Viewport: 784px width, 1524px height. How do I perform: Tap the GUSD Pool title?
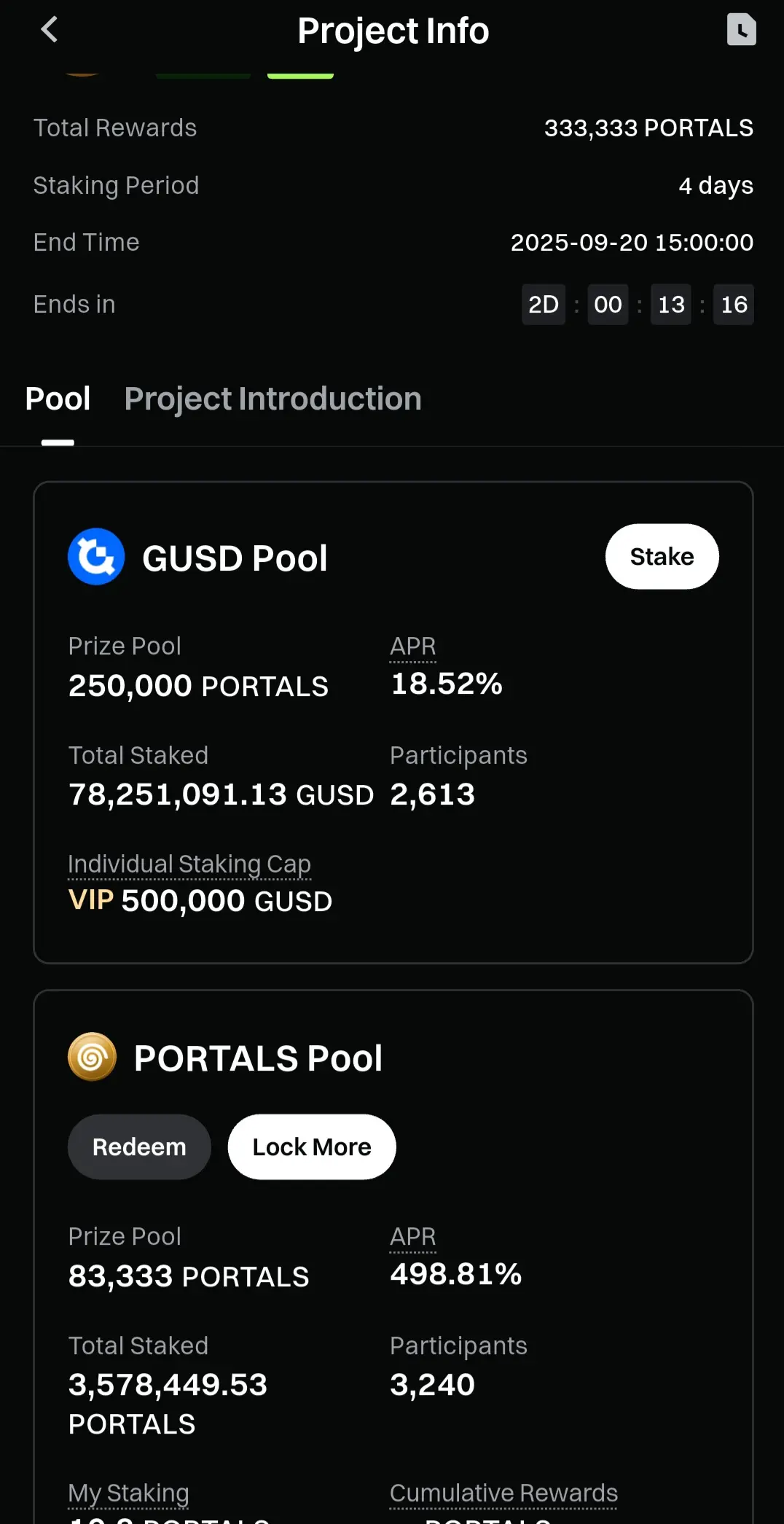point(235,558)
